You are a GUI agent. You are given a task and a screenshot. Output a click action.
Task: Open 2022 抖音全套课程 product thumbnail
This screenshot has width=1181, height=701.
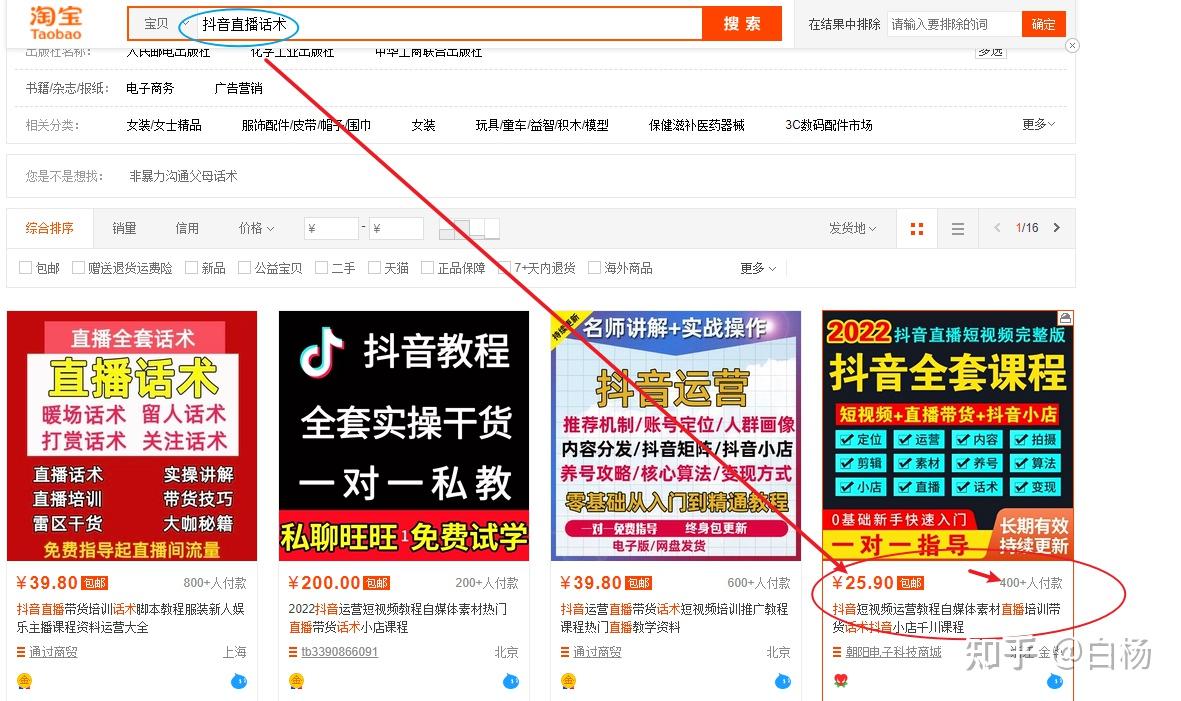click(x=948, y=436)
